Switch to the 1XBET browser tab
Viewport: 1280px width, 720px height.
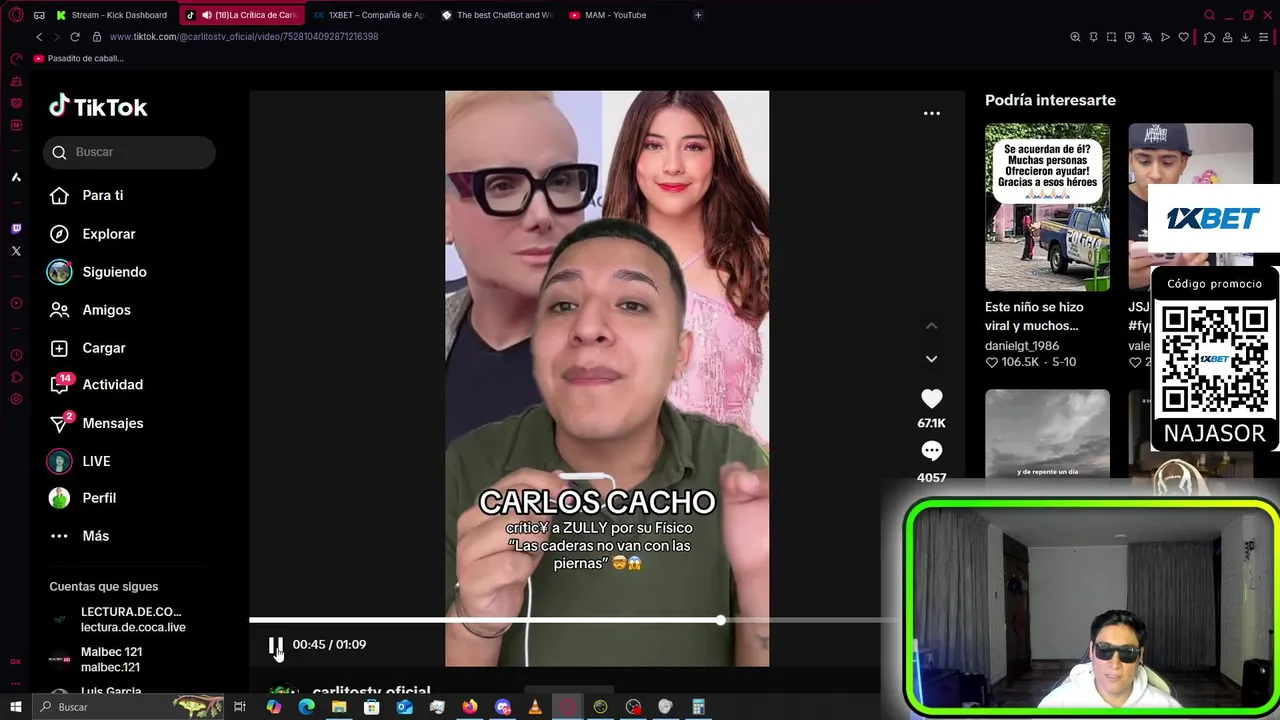click(x=368, y=15)
